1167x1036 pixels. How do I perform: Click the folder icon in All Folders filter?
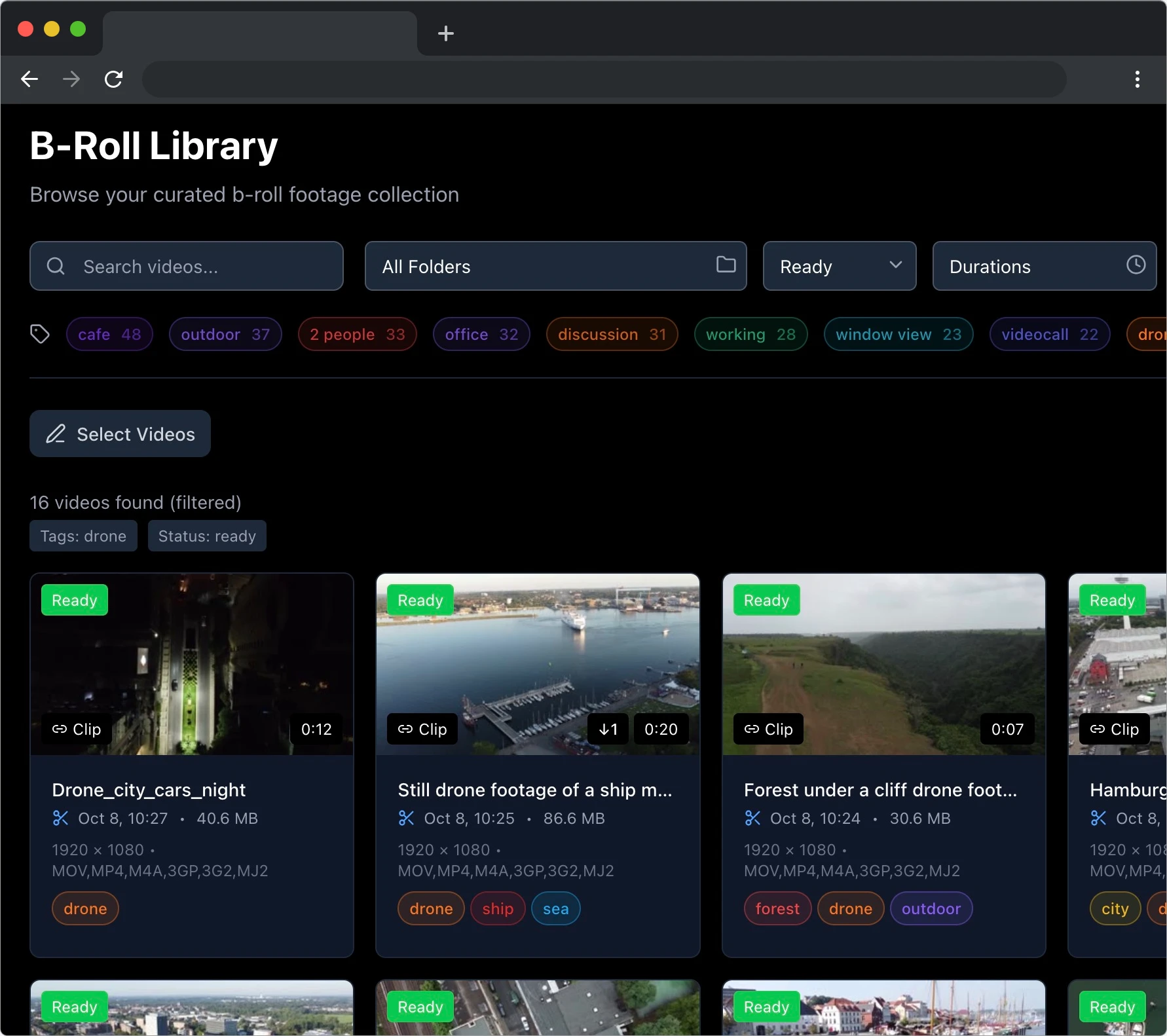pyautogui.click(x=726, y=265)
